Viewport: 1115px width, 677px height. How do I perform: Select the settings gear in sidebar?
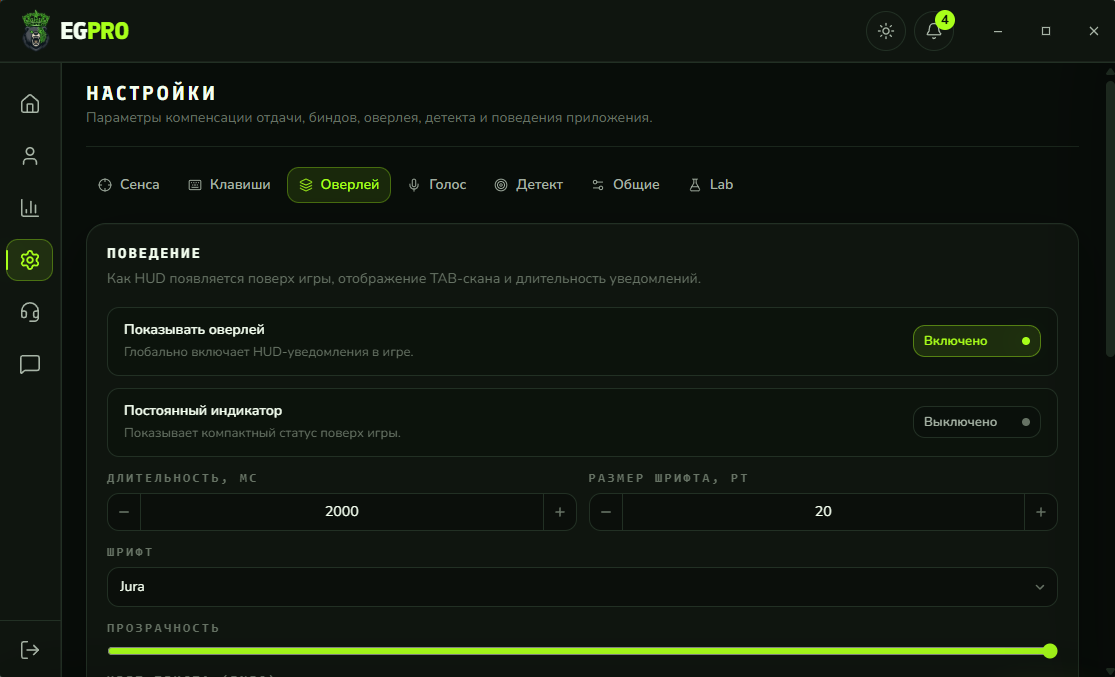tap(30, 260)
